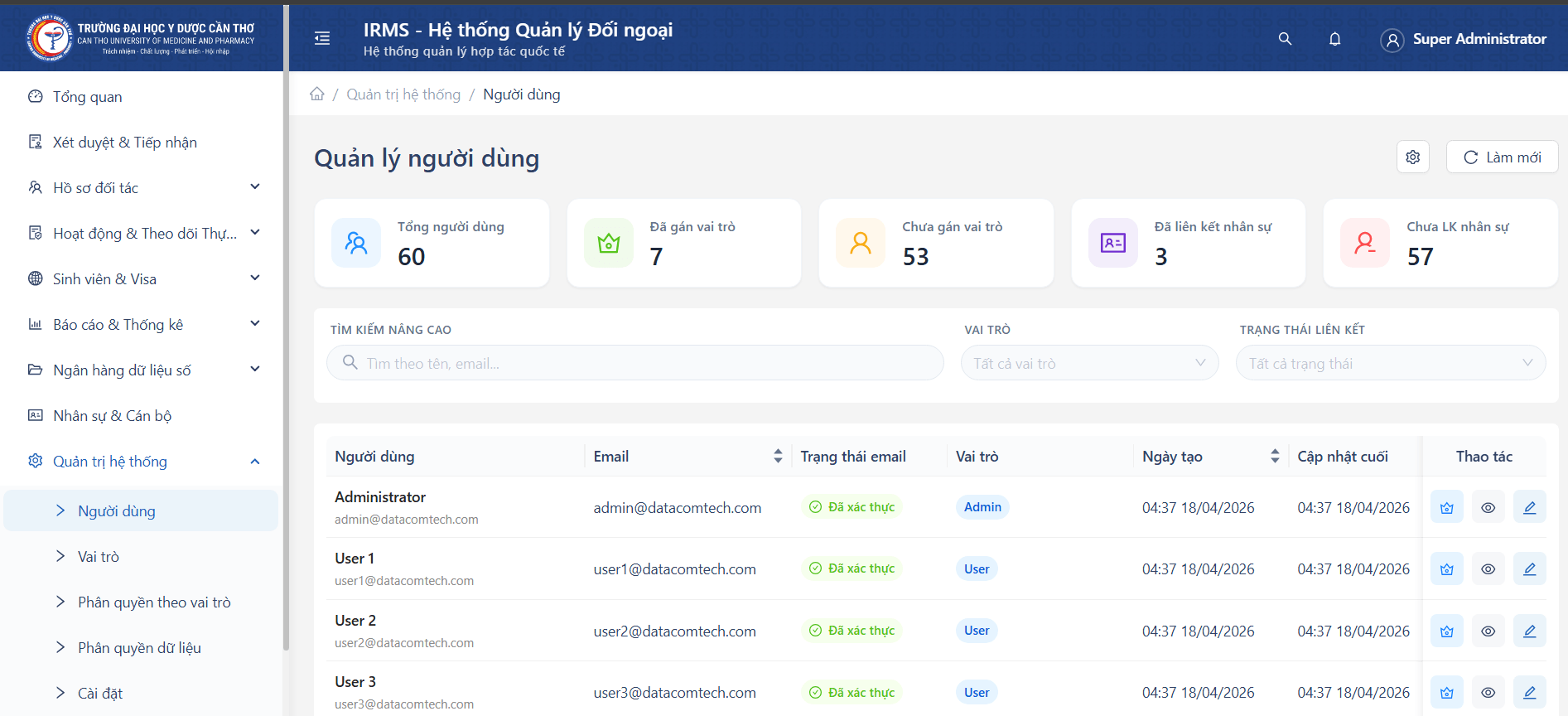Sort table by Email column arrows
The height and width of the screenshot is (716, 1568).
point(777,457)
